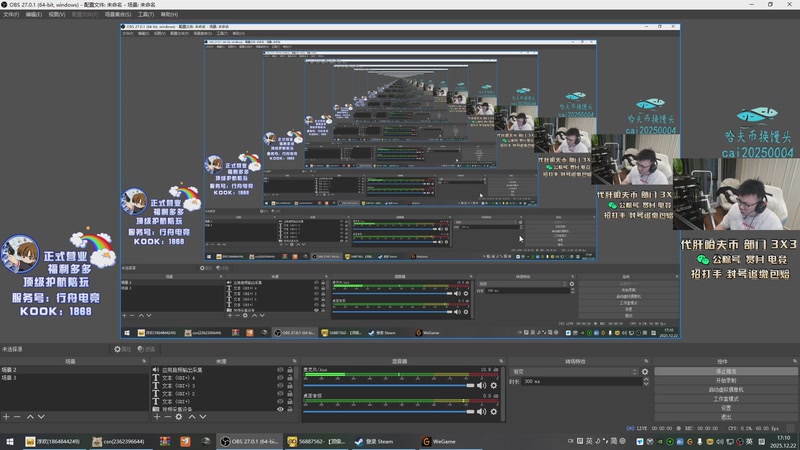Move selected source down with arrow icon
The height and width of the screenshot is (450, 800).
[x=203, y=416]
